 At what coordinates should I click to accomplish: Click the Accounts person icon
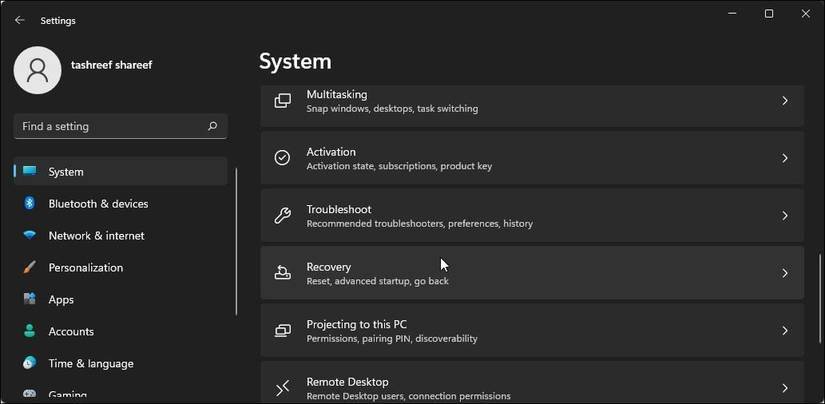30,332
